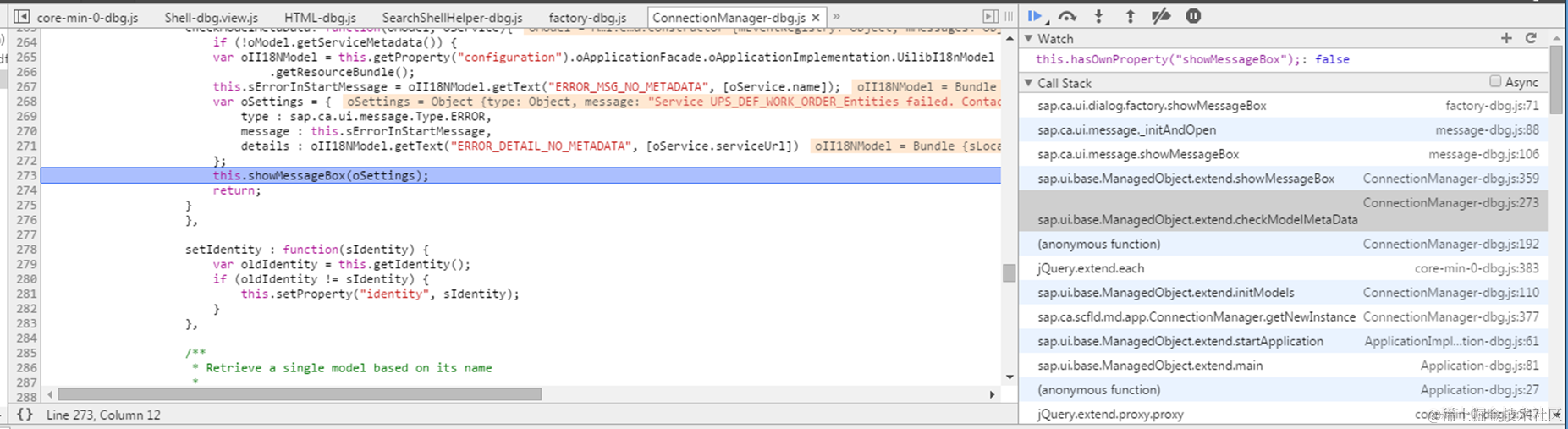Viewport: 1568px width, 429px height.
Task: Click the horizontal scroll left arrow
Action: 51,394
